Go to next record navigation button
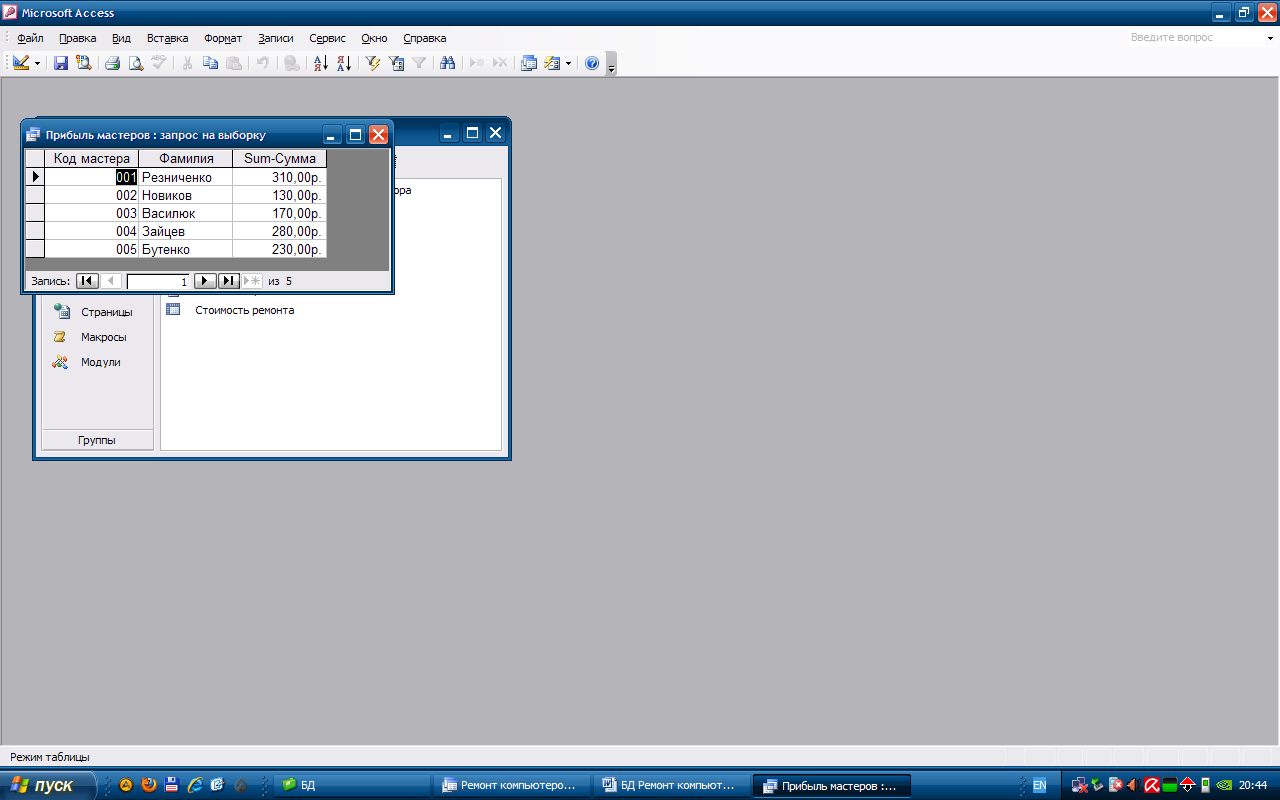1280x800 pixels. point(205,282)
